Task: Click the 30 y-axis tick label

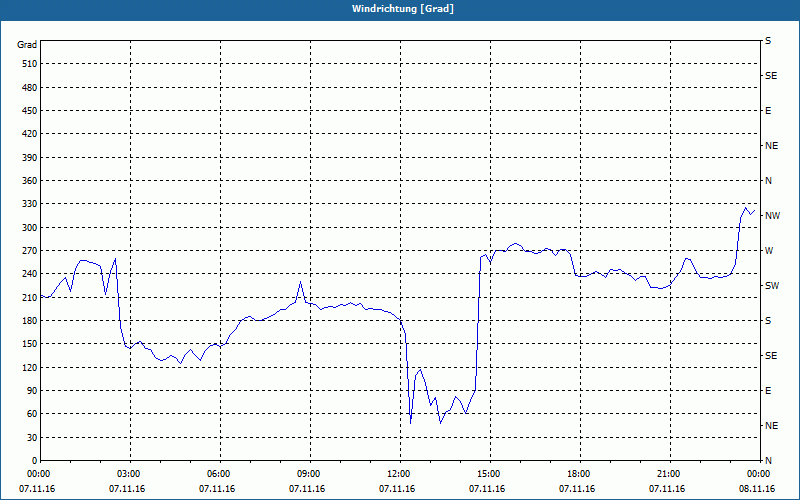Action: [x=32, y=437]
